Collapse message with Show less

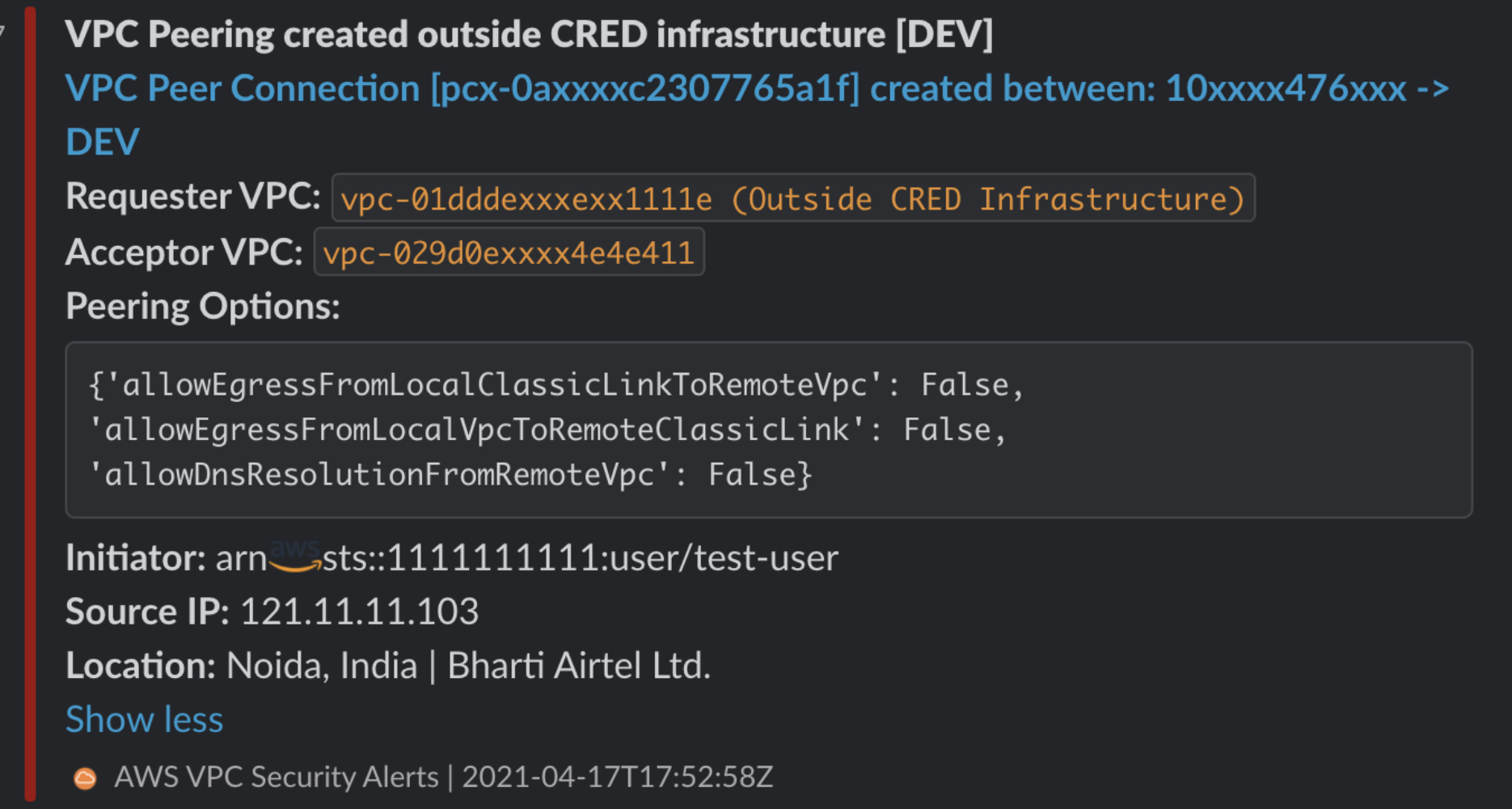tap(144, 719)
